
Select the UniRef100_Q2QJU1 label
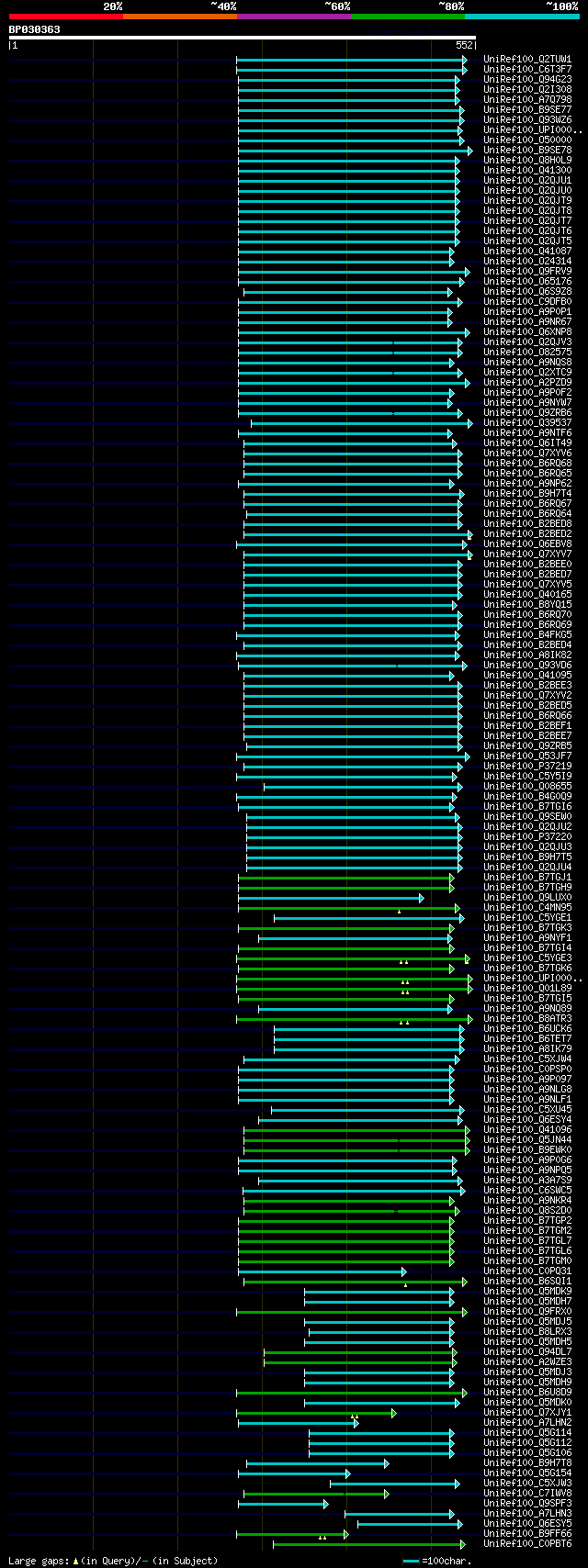[527, 180]
